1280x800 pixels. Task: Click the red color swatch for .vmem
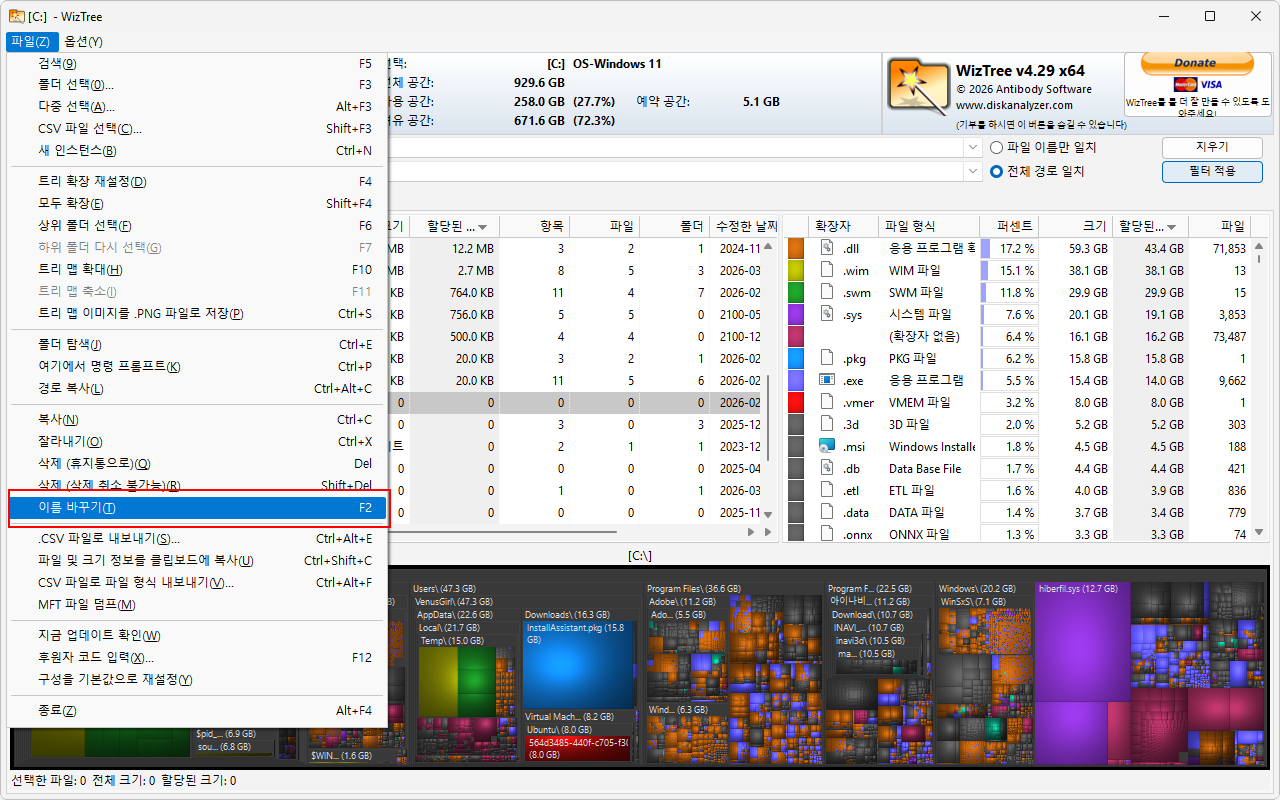click(796, 402)
